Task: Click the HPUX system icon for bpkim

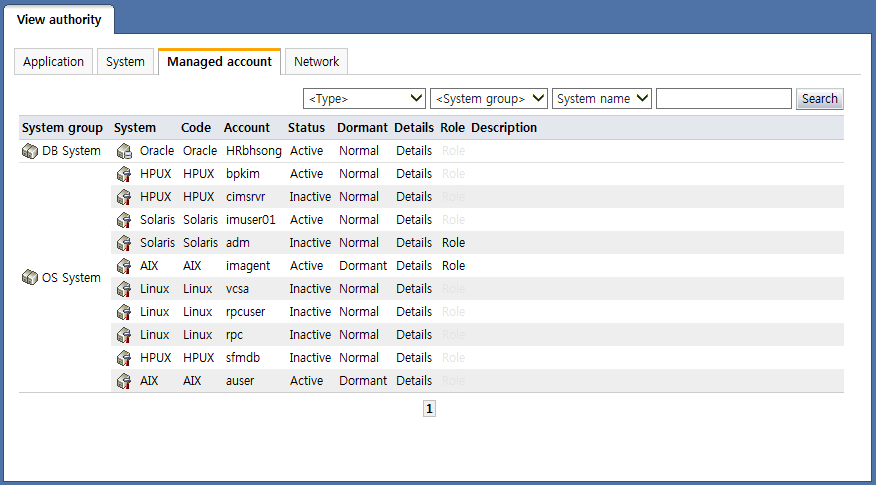Action: click(x=124, y=174)
